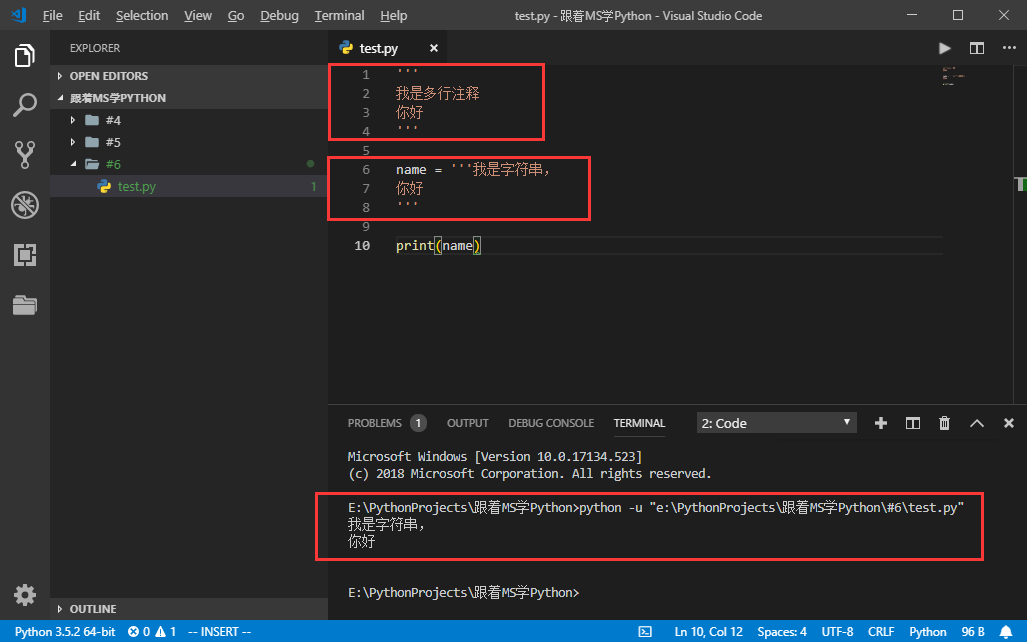Change the UTF-8 file encoding
This screenshot has height=642, width=1027.
pyautogui.click(x=836, y=632)
